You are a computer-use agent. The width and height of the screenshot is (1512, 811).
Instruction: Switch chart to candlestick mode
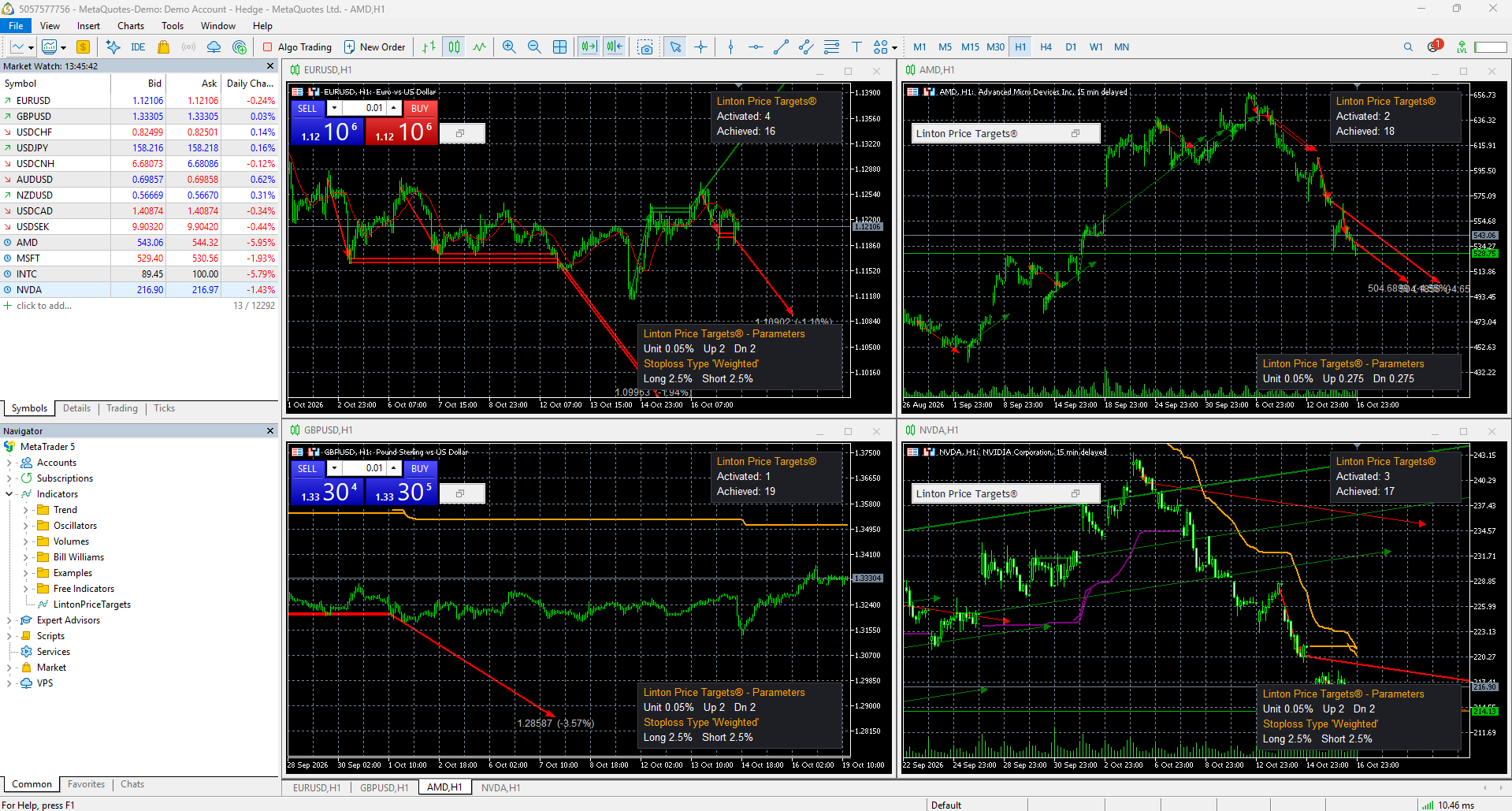click(454, 47)
